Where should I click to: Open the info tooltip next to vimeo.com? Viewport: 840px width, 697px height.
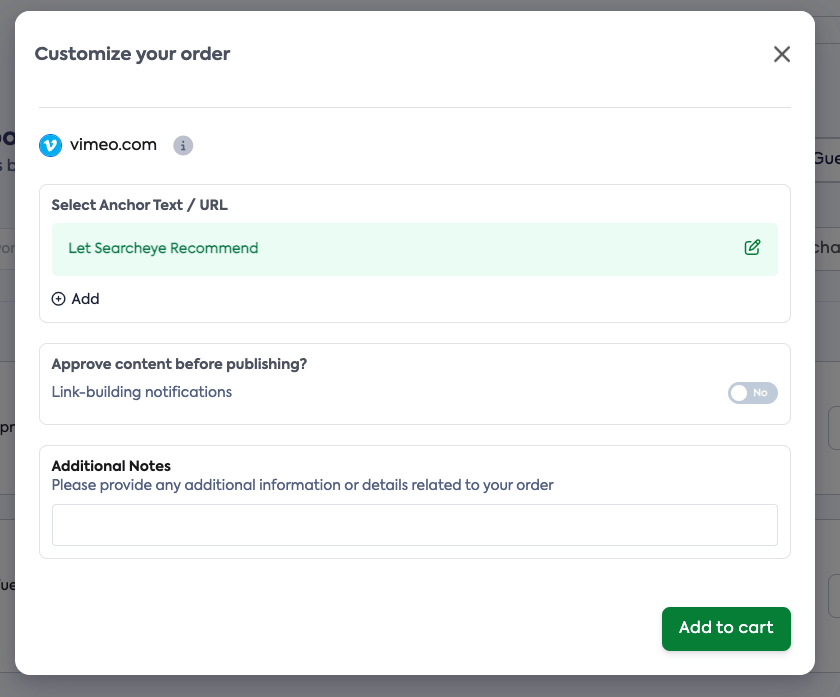[183, 146]
